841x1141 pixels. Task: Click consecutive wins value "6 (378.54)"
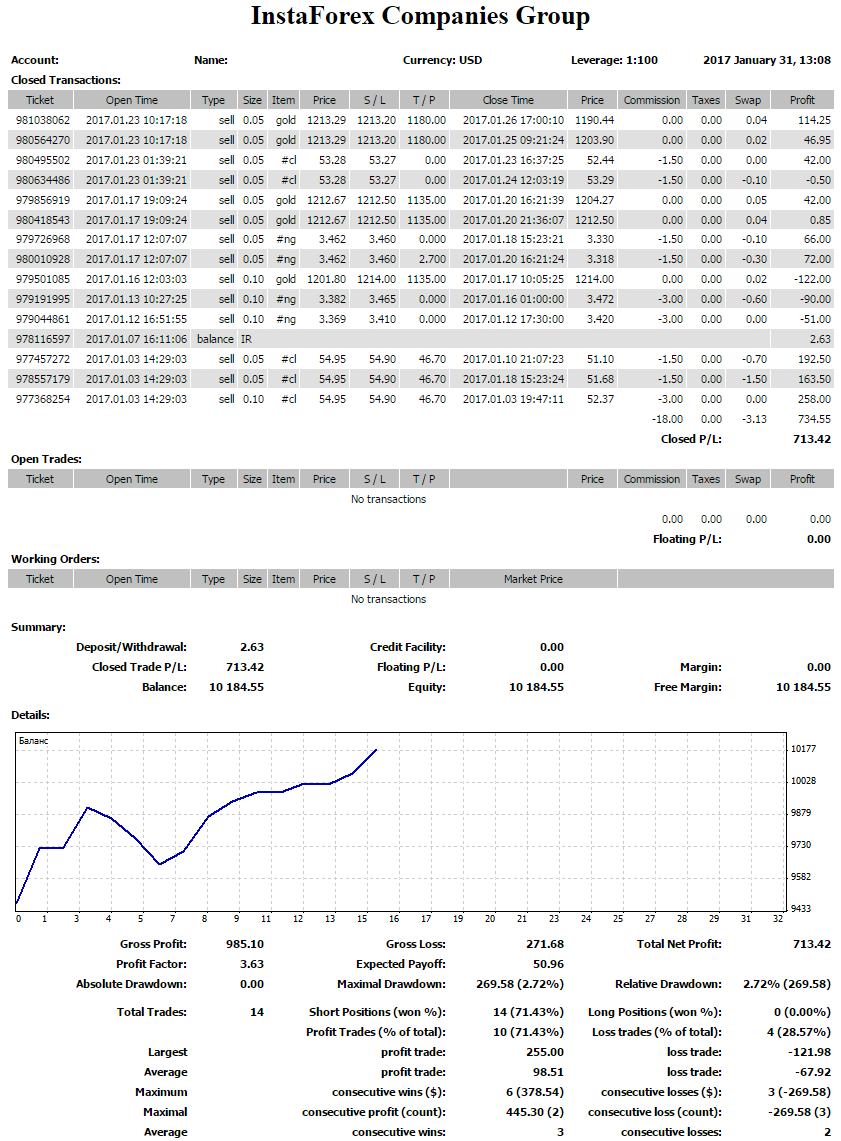[535, 1092]
